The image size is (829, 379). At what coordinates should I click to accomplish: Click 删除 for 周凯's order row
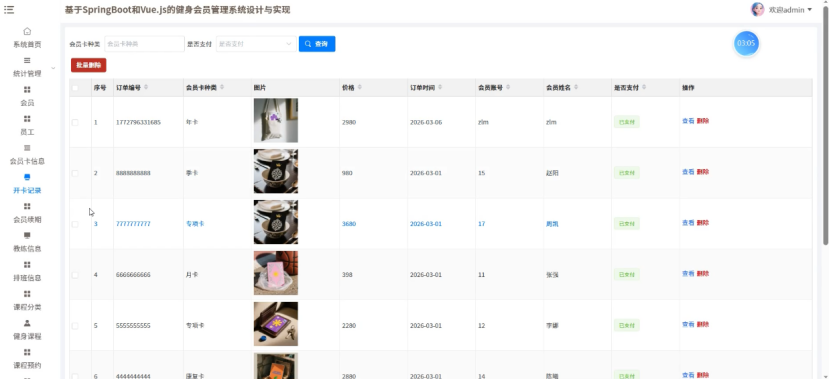(703, 223)
